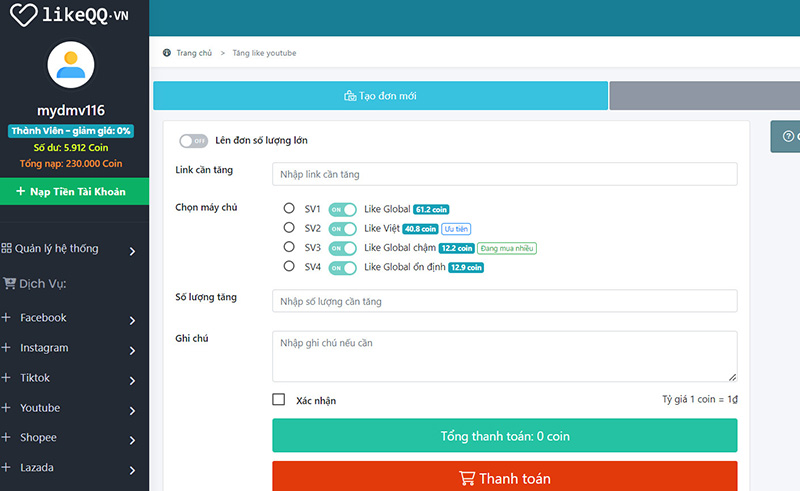Click the Nhập link cần tăng field
This screenshot has height=491, width=800.
(504, 174)
